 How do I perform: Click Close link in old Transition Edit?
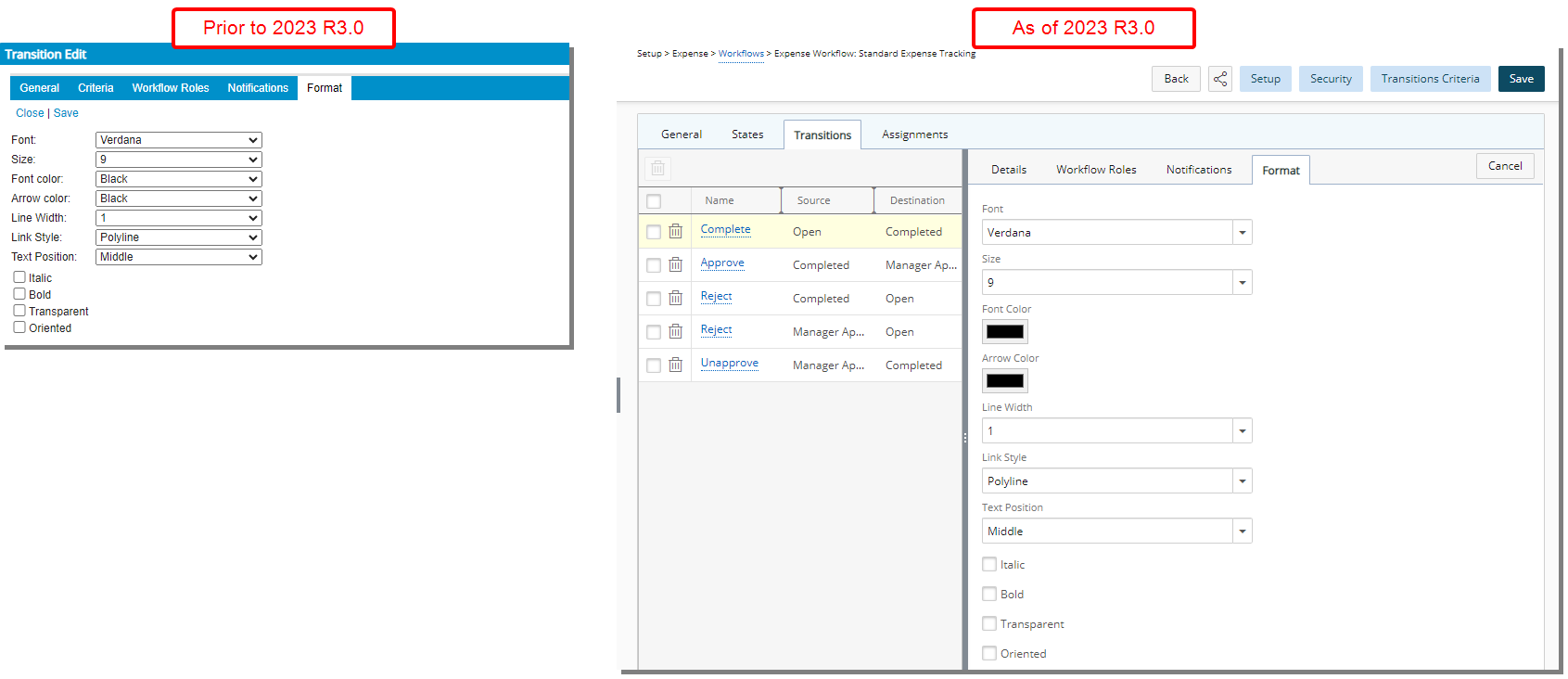click(30, 113)
